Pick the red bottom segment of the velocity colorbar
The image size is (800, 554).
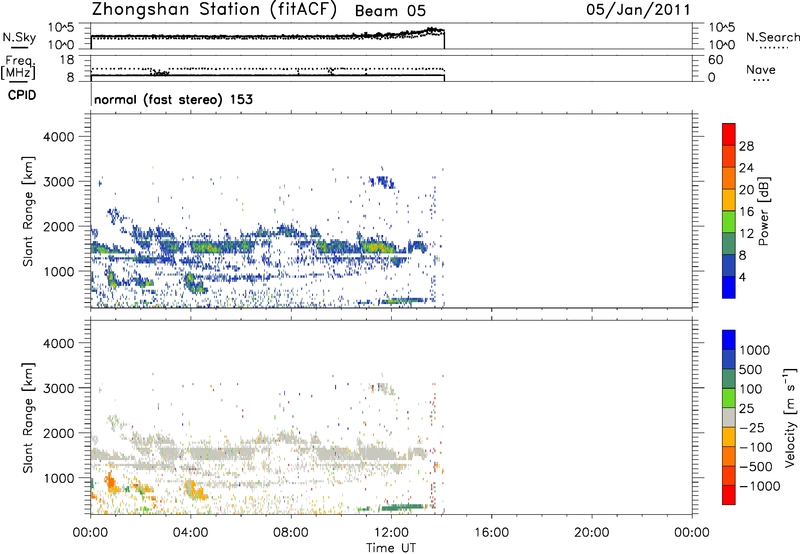[x=729, y=494]
